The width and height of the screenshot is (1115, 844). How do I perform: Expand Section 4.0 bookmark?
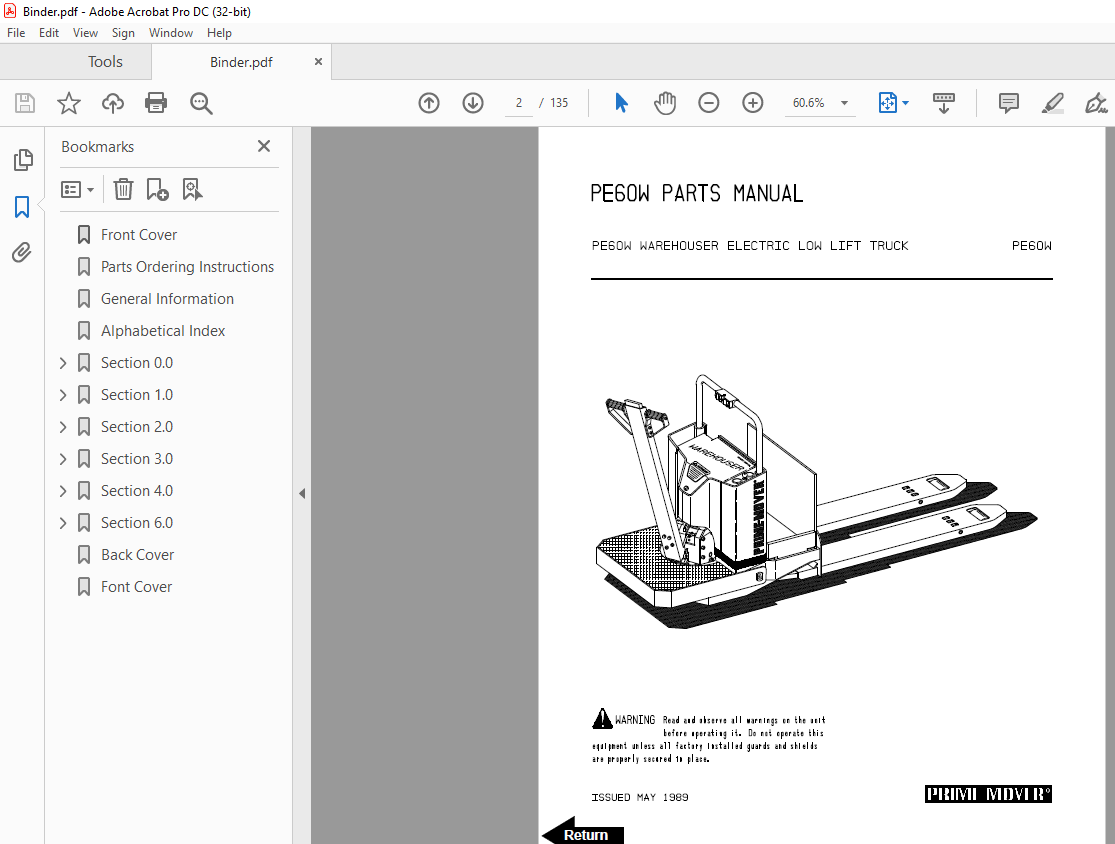[x=63, y=491]
